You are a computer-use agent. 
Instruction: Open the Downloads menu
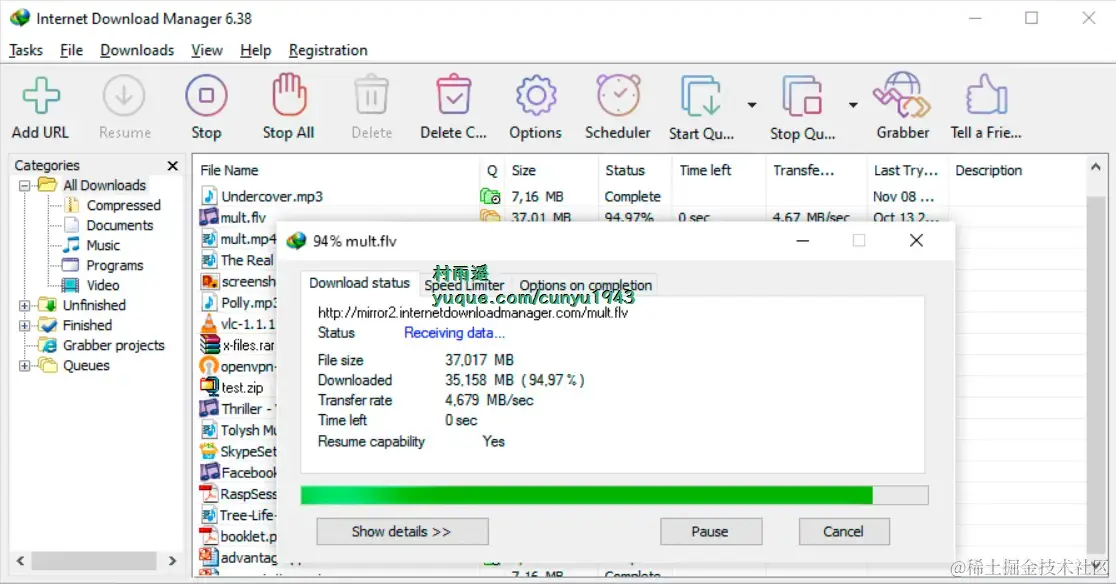coord(137,50)
